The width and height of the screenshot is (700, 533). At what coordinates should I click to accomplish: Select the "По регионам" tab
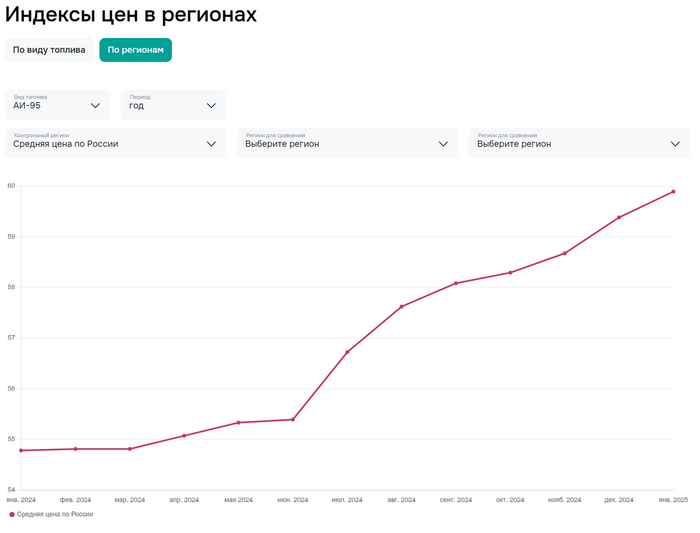pos(135,49)
